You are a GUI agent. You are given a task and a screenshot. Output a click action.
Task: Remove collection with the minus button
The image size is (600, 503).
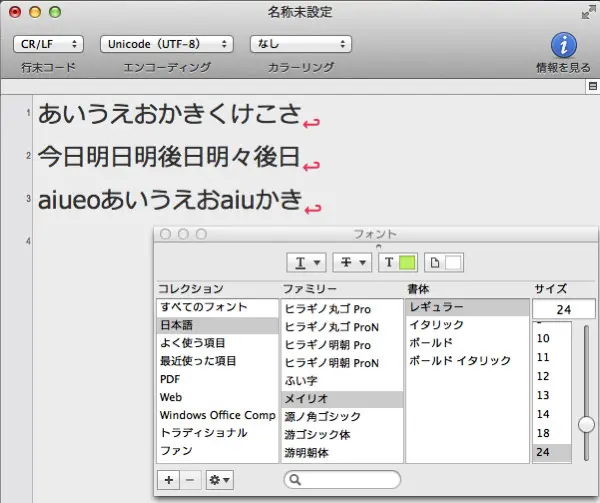click(x=190, y=480)
